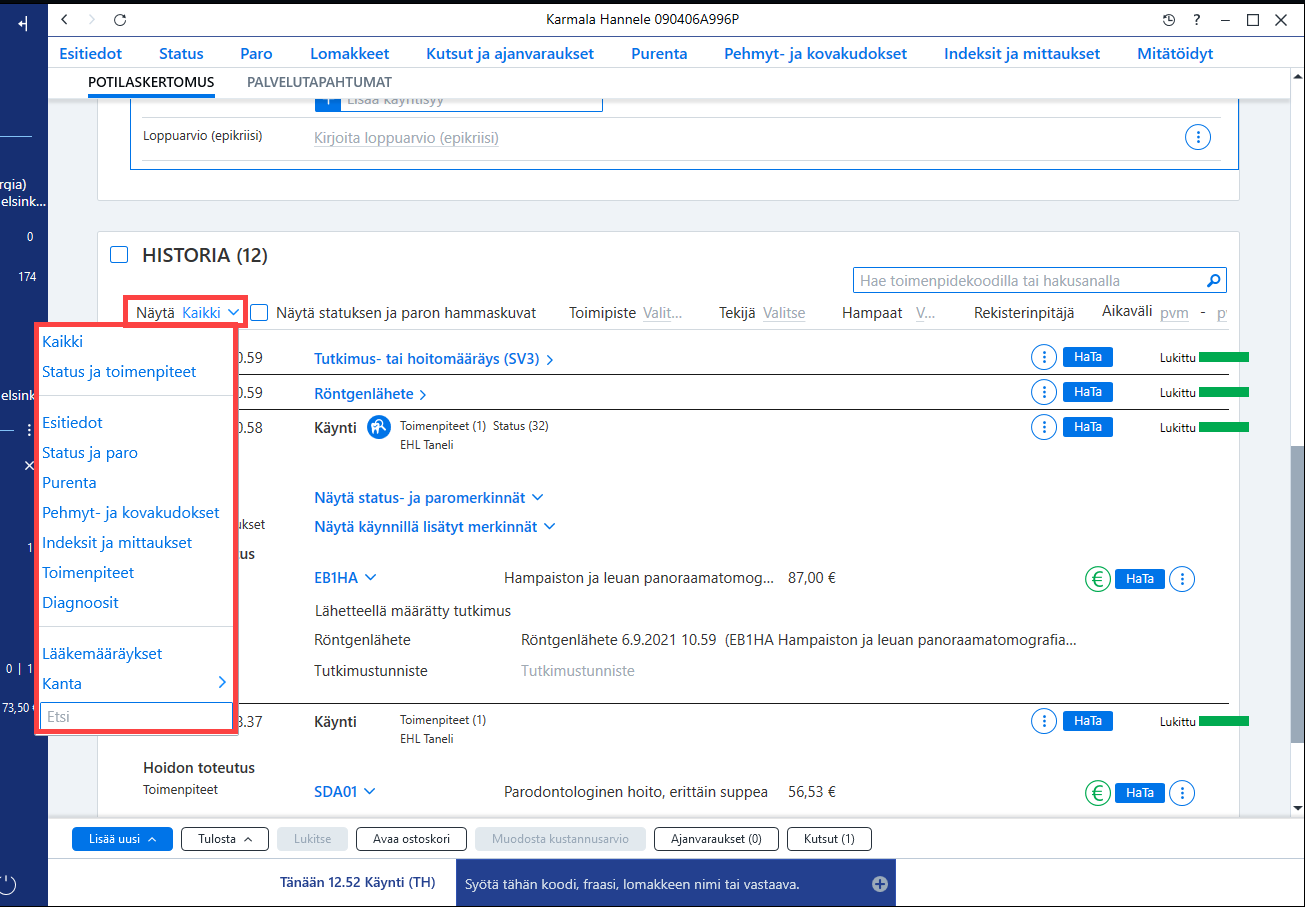Open the history clock icon in title bar
The width and height of the screenshot is (1305, 907).
pyautogui.click(x=1169, y=20)
